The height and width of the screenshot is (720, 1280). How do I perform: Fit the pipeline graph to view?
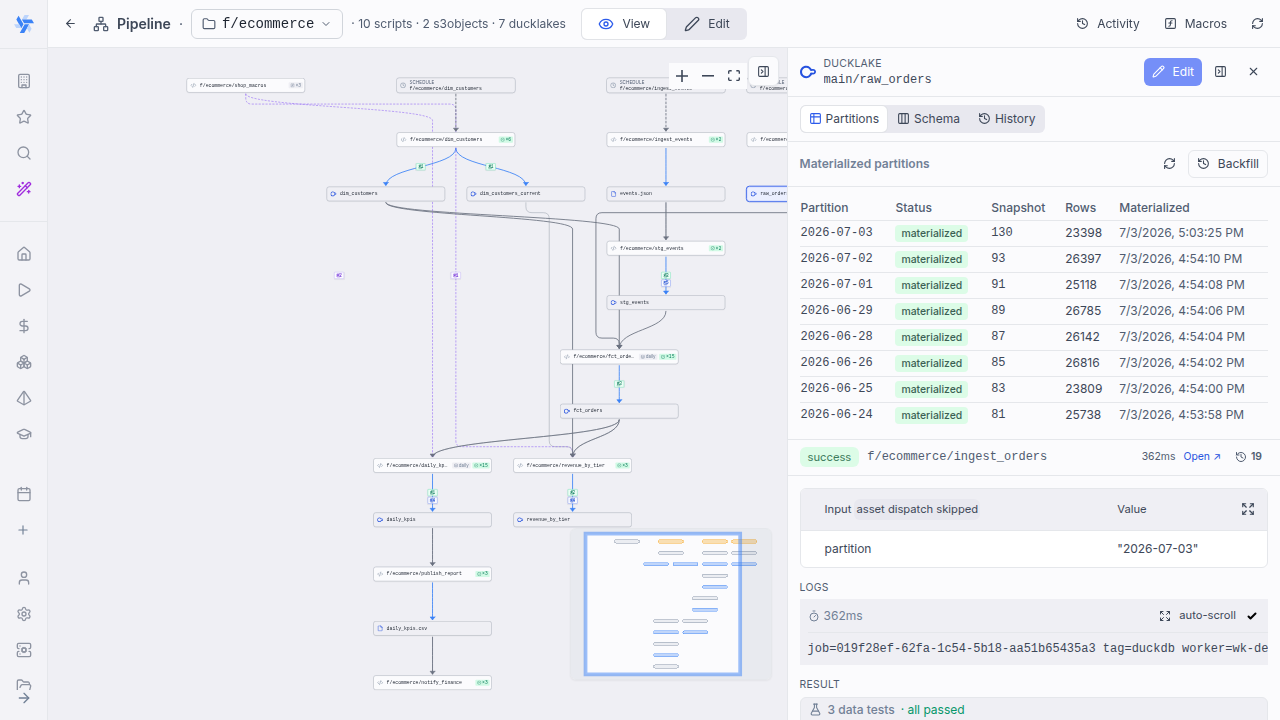coord(734,76)
